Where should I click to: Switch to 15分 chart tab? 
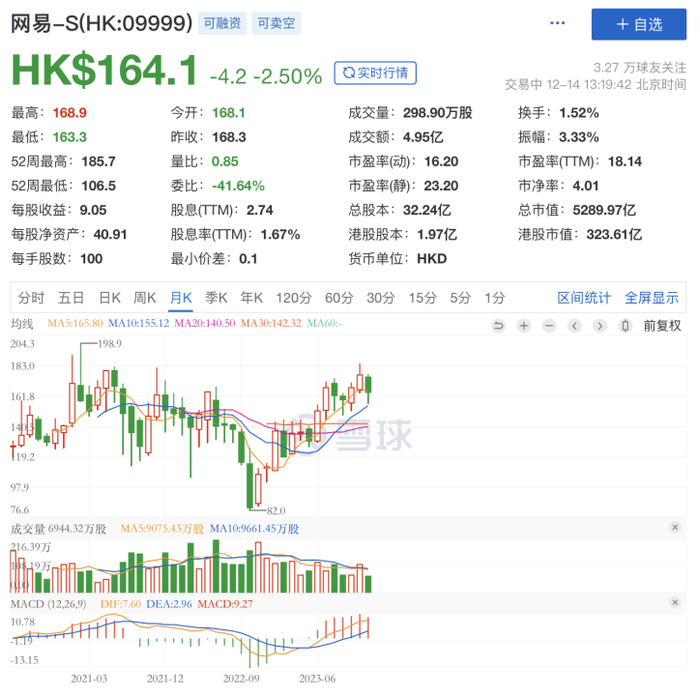pyautogui.click(x=422, y=297)
